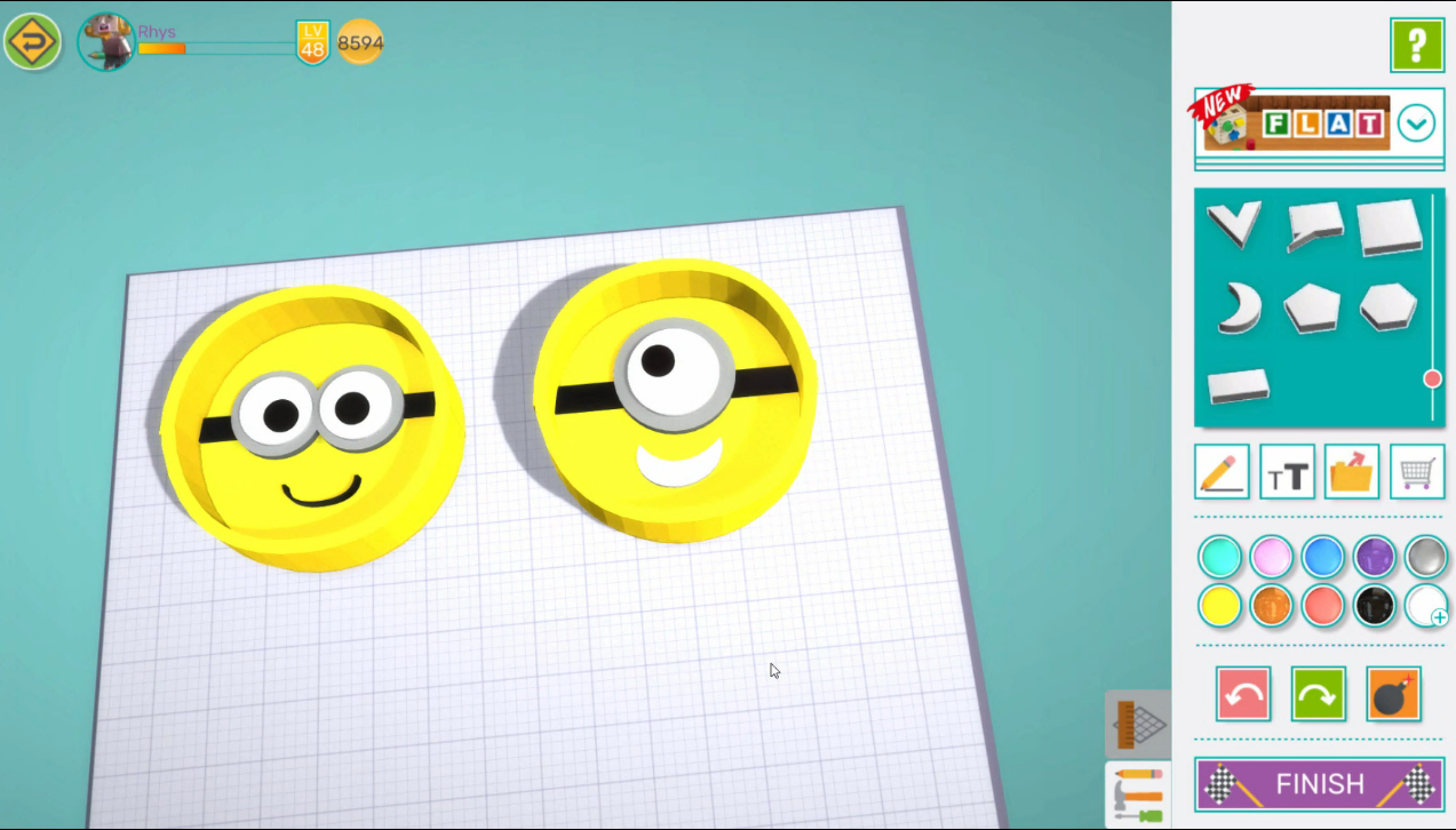Expand the FLAT shapes category dropdown
This screenshot has width=1456, height=830.
click(1416, 123)
